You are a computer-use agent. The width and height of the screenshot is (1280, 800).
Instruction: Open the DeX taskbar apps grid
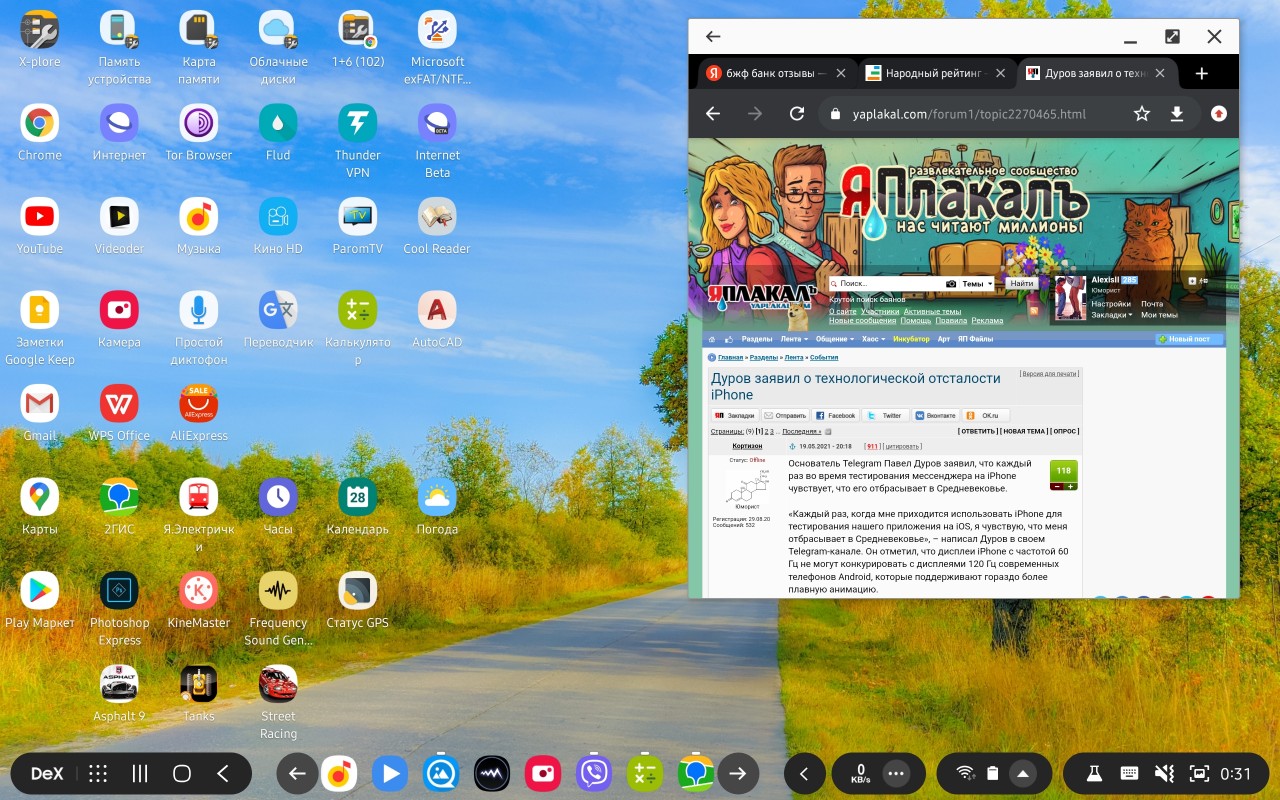[x=98, y=773]
